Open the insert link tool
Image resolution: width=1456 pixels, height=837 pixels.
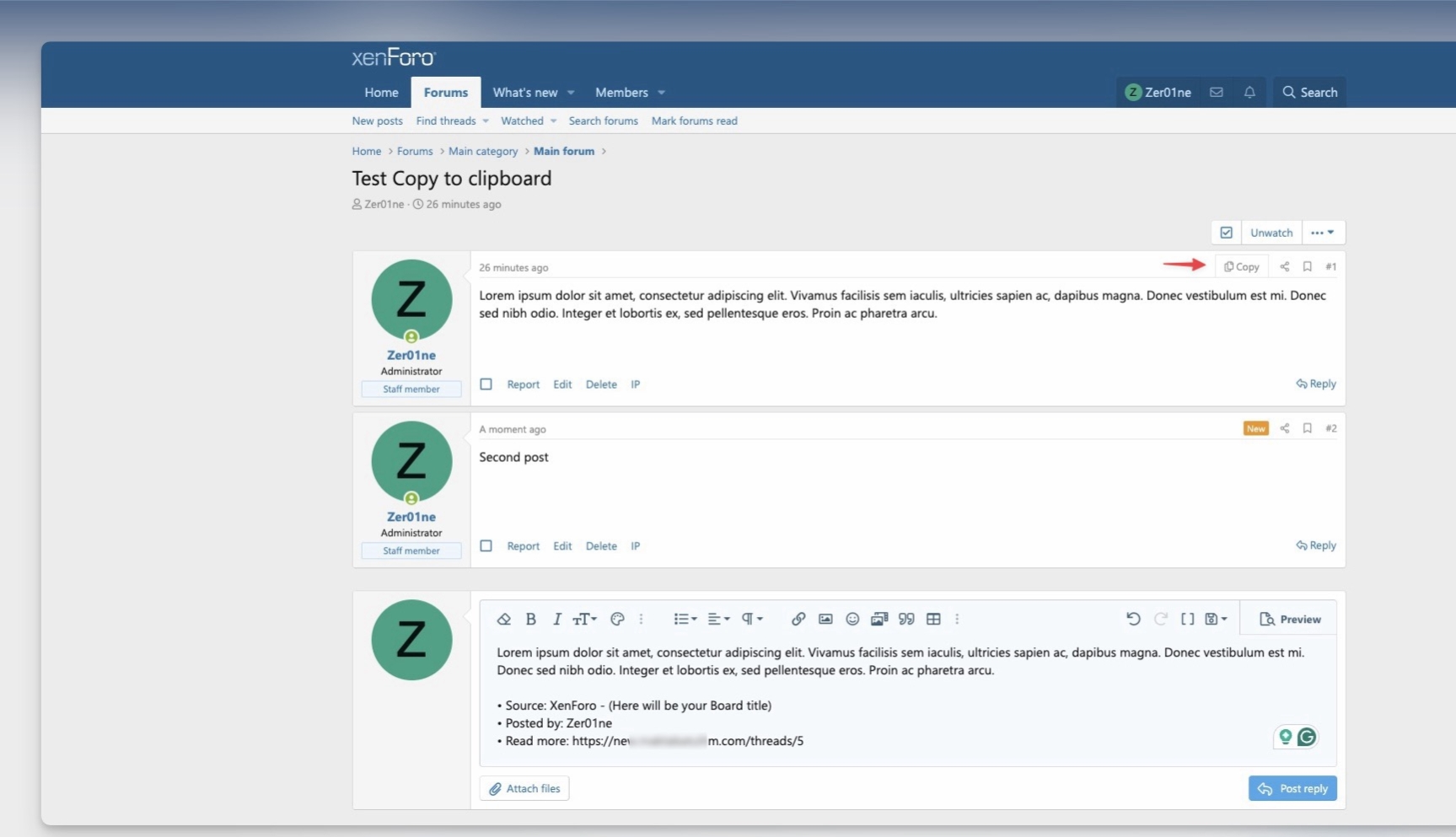[x=798, y=619]
